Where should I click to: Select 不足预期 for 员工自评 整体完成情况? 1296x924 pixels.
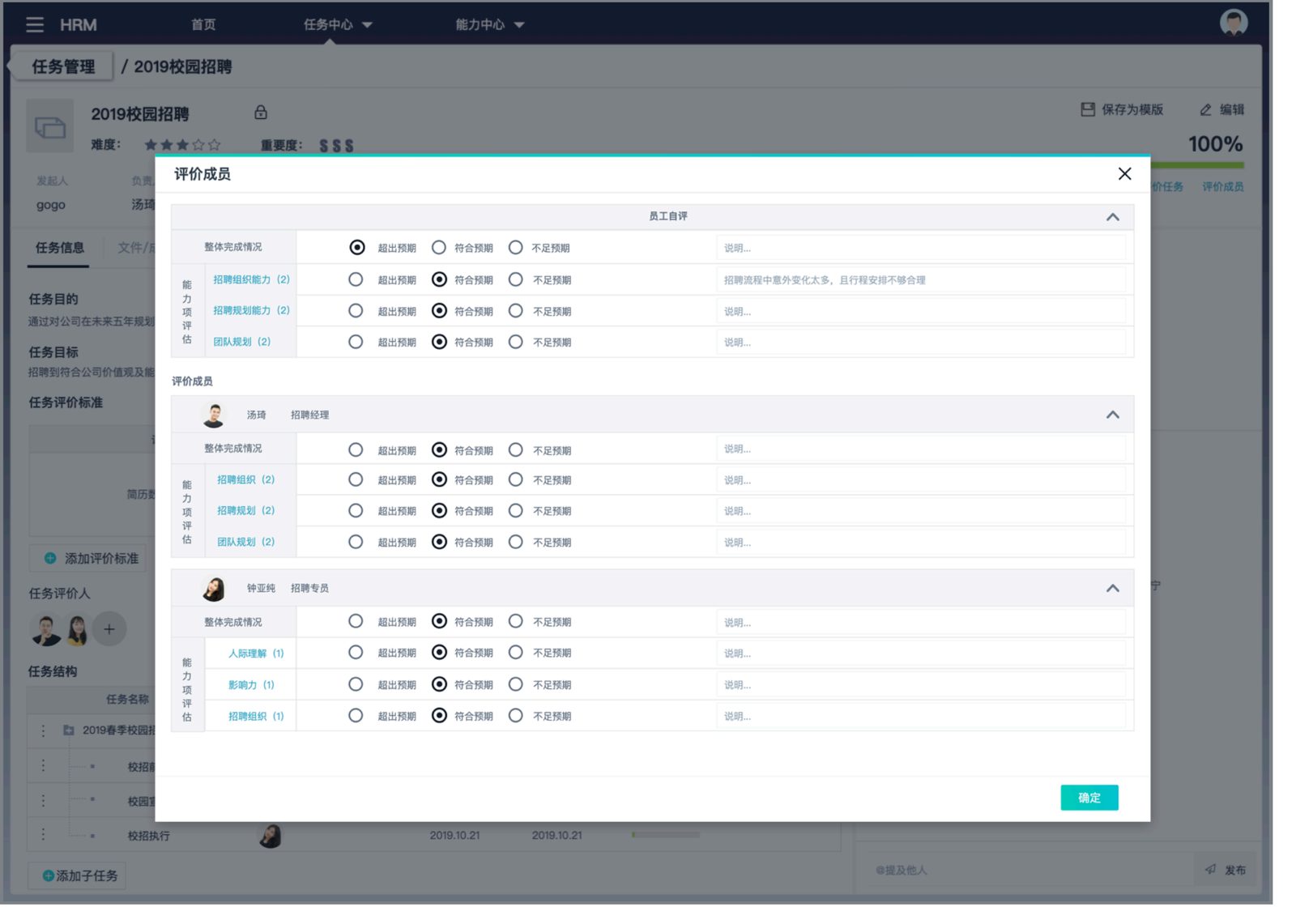coord(515,247)
